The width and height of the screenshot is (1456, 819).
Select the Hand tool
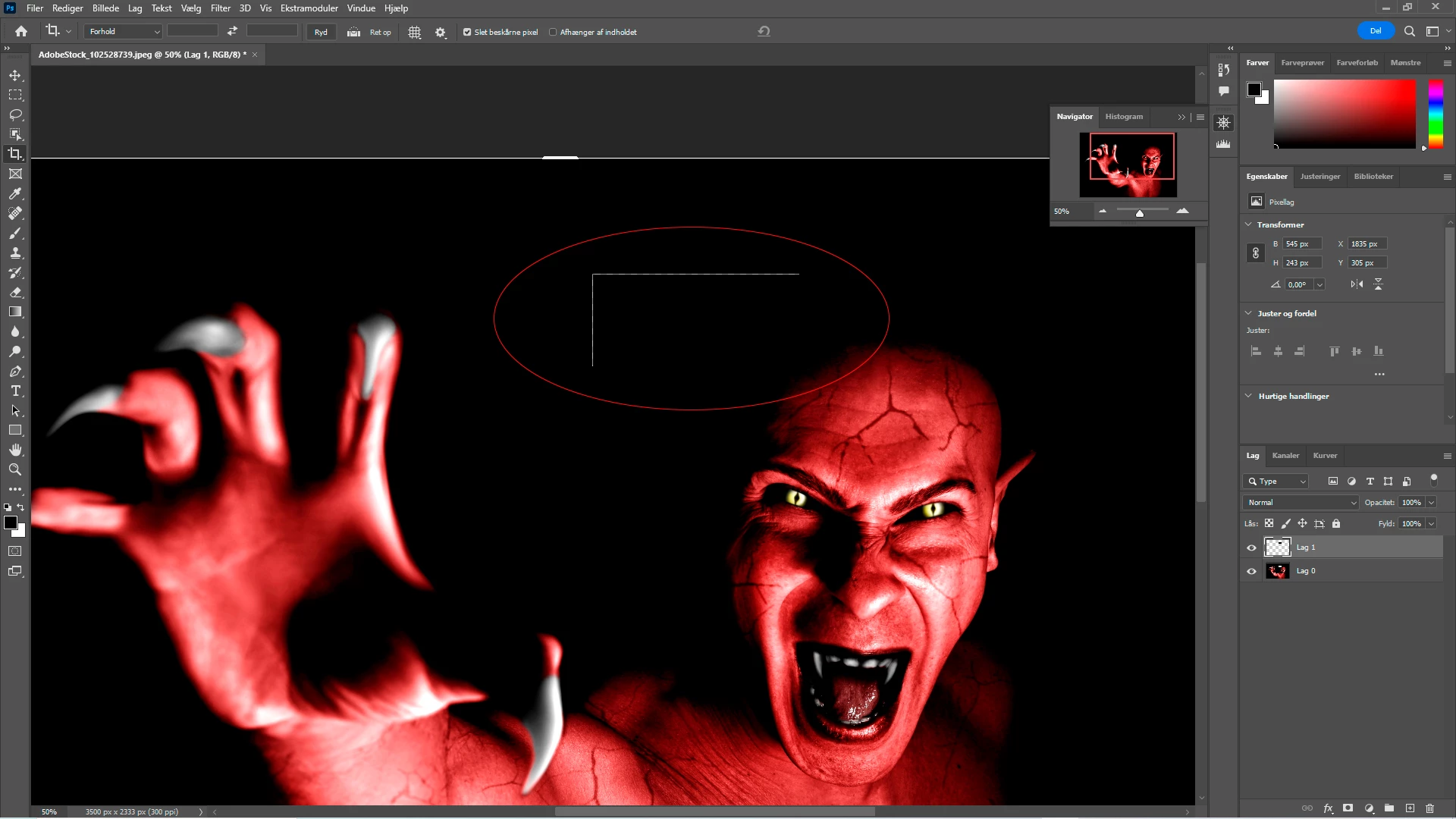coord(15,450)
